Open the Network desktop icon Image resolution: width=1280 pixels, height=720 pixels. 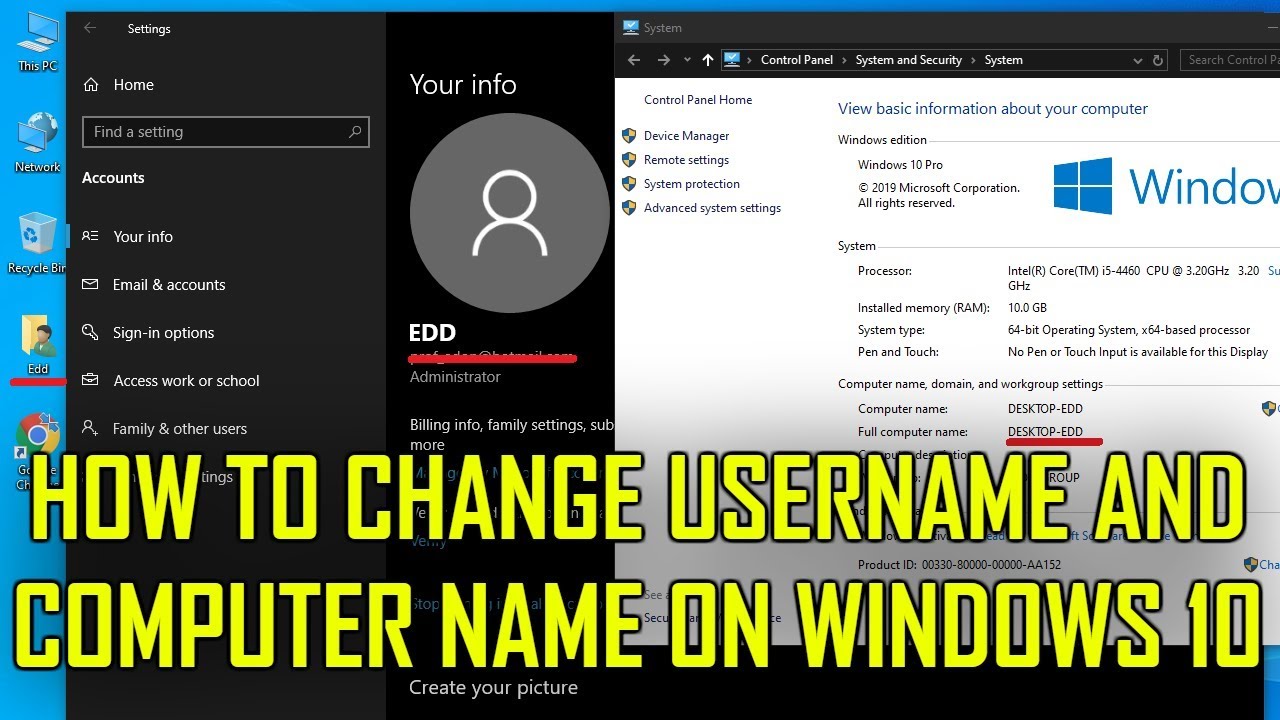coord(38,142)
